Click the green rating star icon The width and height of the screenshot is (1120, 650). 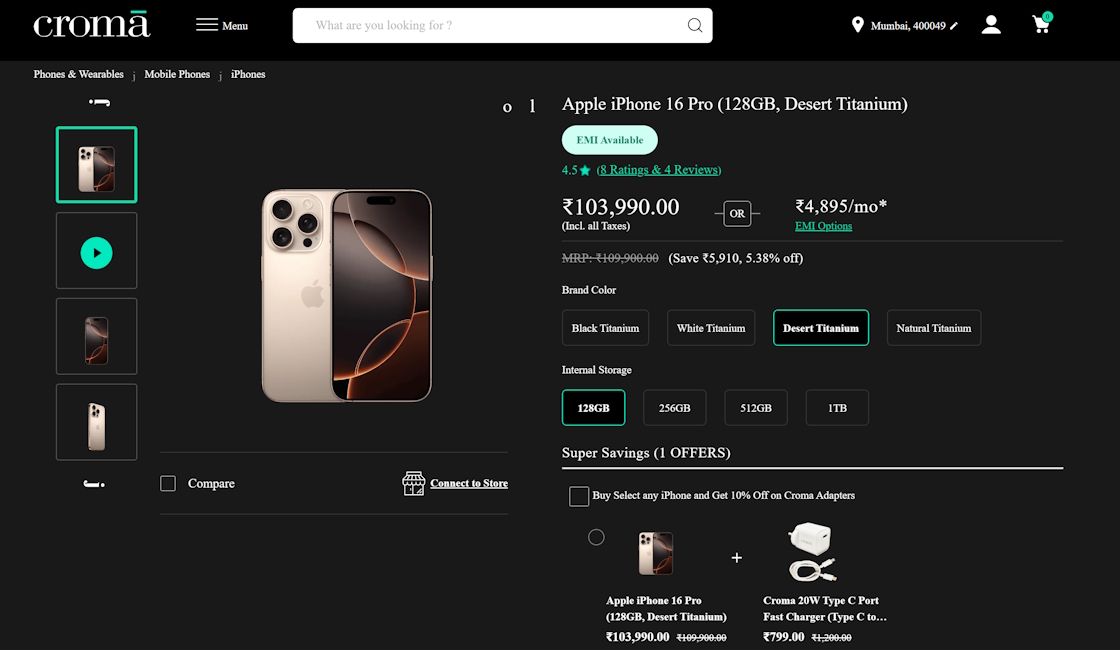pos(584,170)
